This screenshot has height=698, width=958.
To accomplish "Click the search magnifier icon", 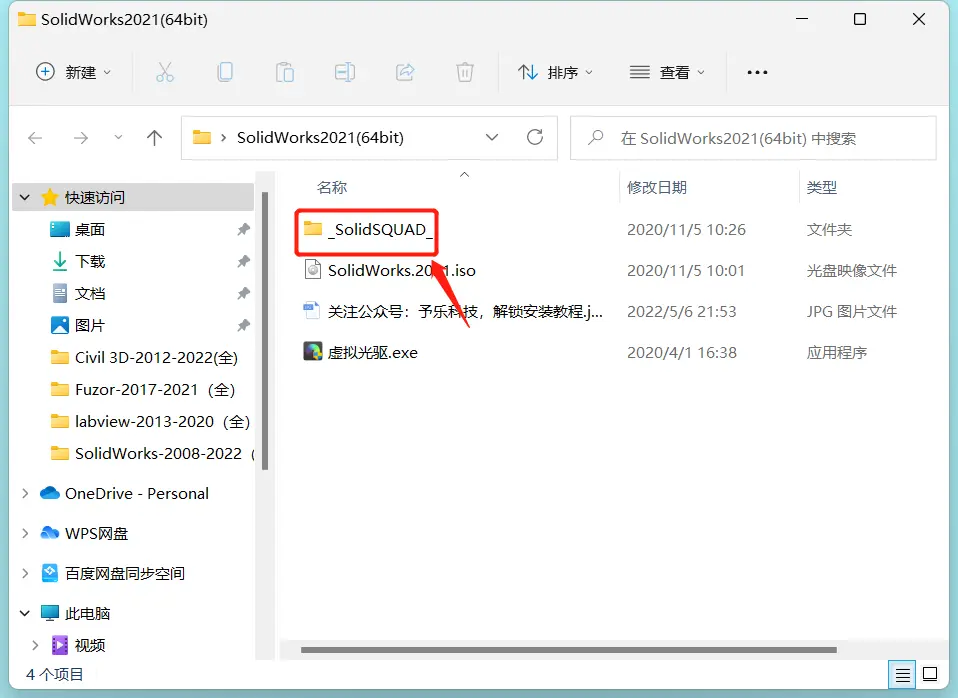I will tap(596, 138).
